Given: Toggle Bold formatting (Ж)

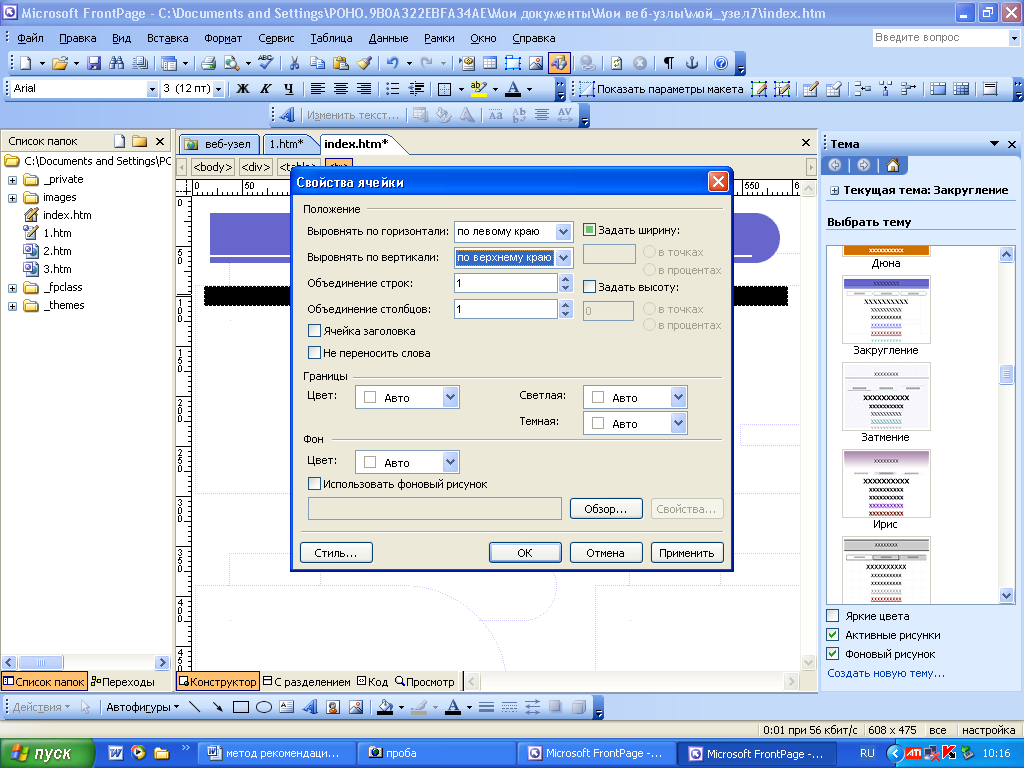Looking at the screenshot, I should (x=242, y=89).
